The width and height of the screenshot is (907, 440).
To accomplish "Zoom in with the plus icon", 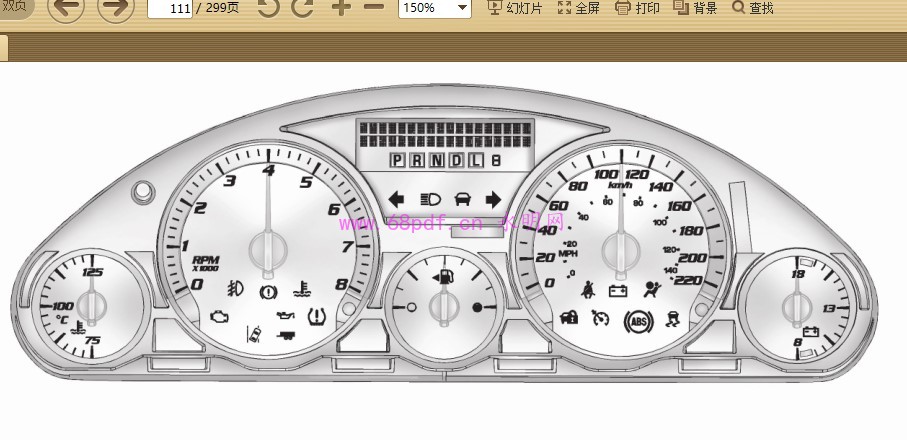I will pyautogui.click(x=341, y=8).
